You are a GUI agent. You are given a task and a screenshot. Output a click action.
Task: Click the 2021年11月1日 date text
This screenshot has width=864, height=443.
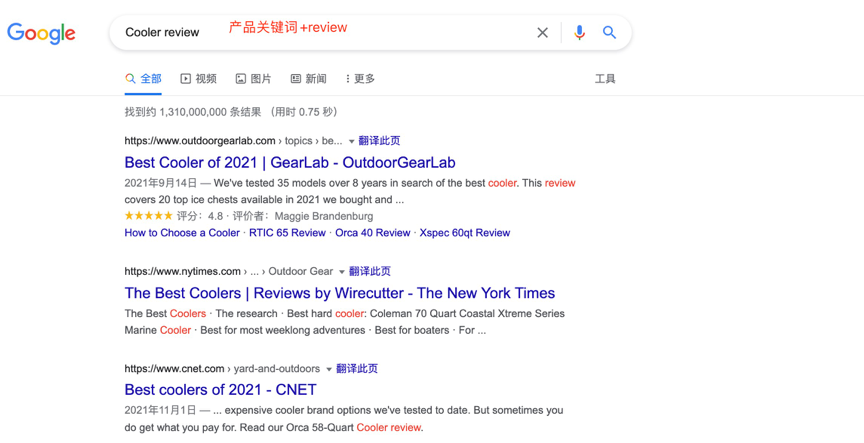pos(160,410)
